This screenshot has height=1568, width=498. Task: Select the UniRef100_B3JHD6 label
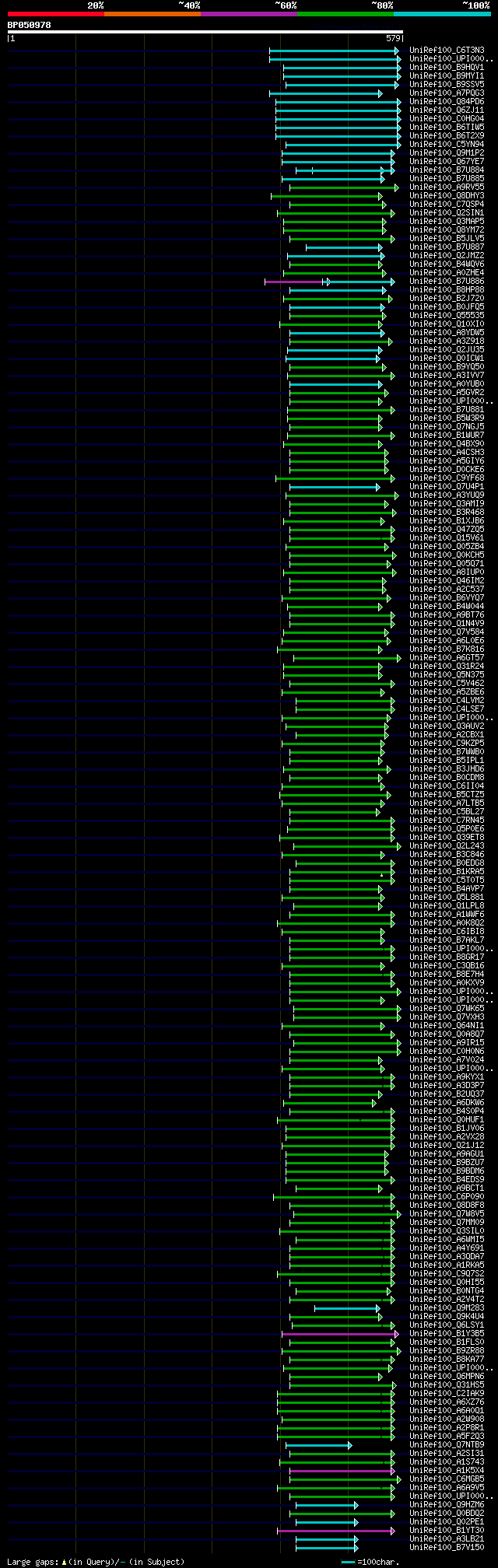click(447, 769)
